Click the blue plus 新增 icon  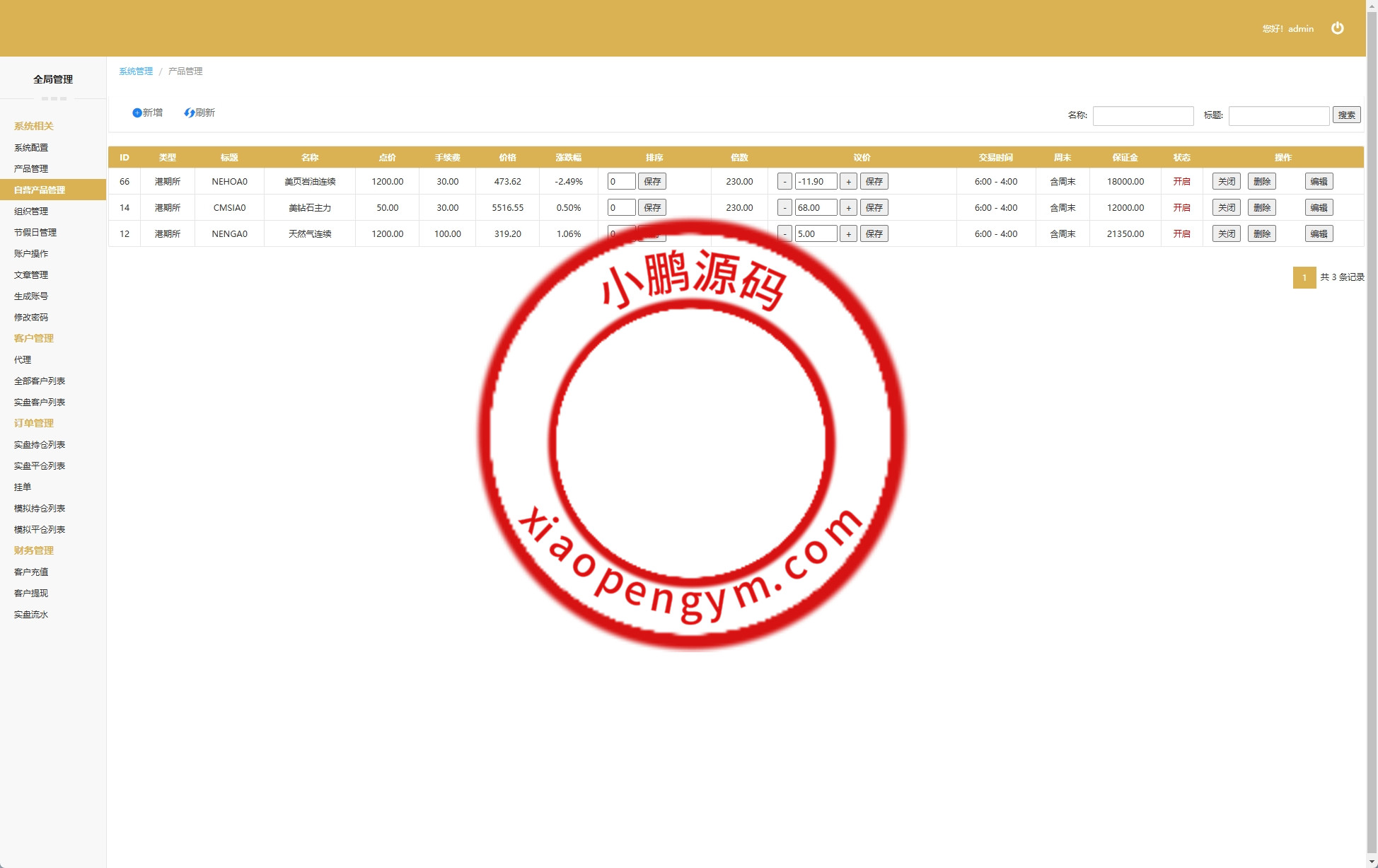click(x=137, y=112)
